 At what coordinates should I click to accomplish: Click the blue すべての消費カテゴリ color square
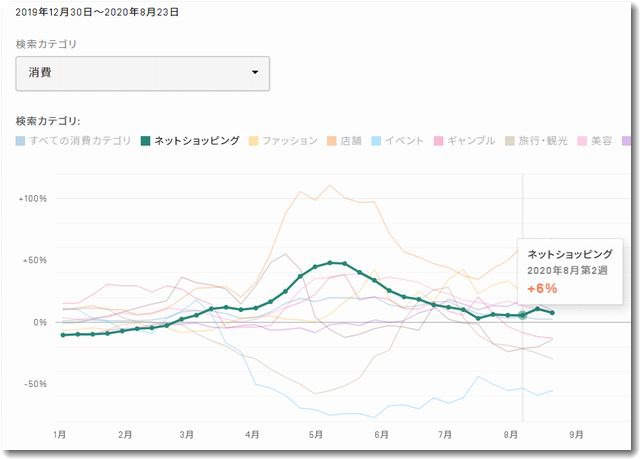[x=21, y=141]
